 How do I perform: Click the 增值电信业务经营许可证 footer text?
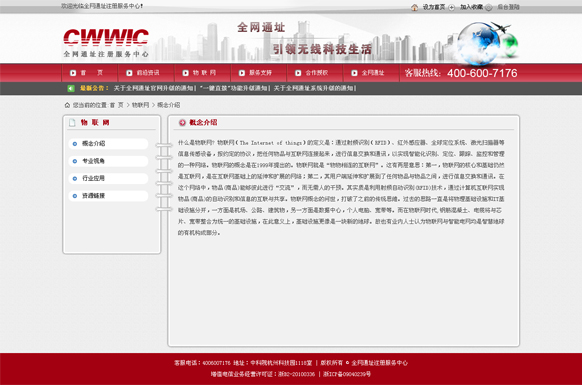263,374
